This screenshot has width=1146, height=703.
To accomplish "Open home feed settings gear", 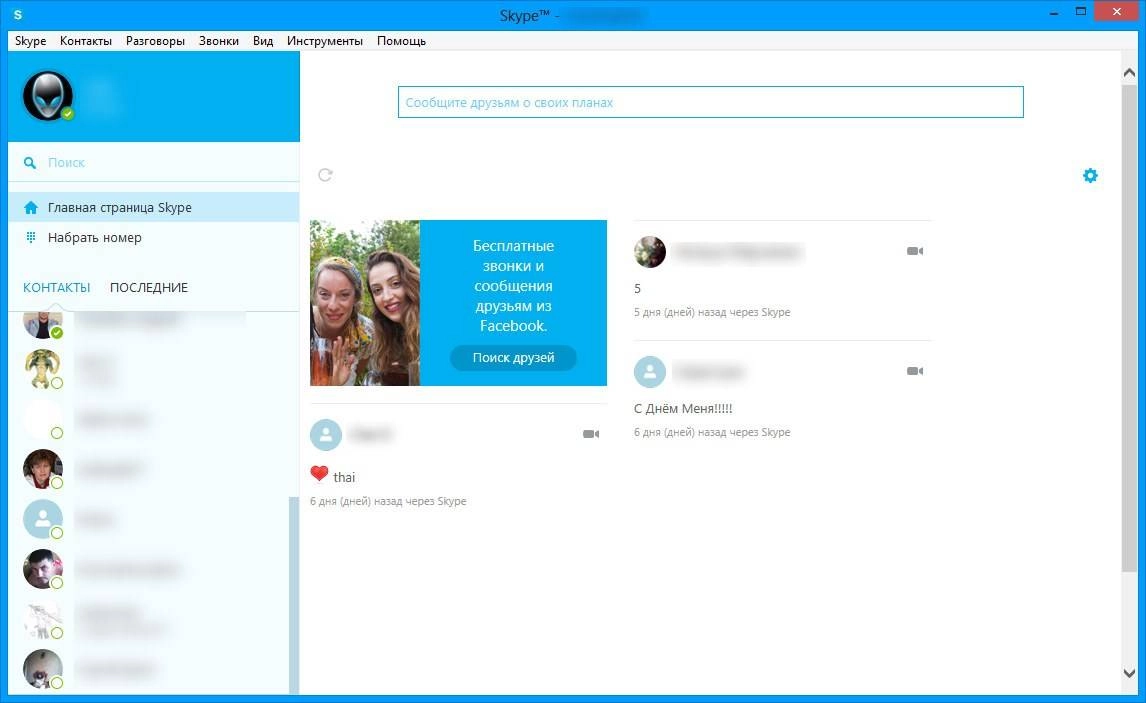I will coord(1090,175).
